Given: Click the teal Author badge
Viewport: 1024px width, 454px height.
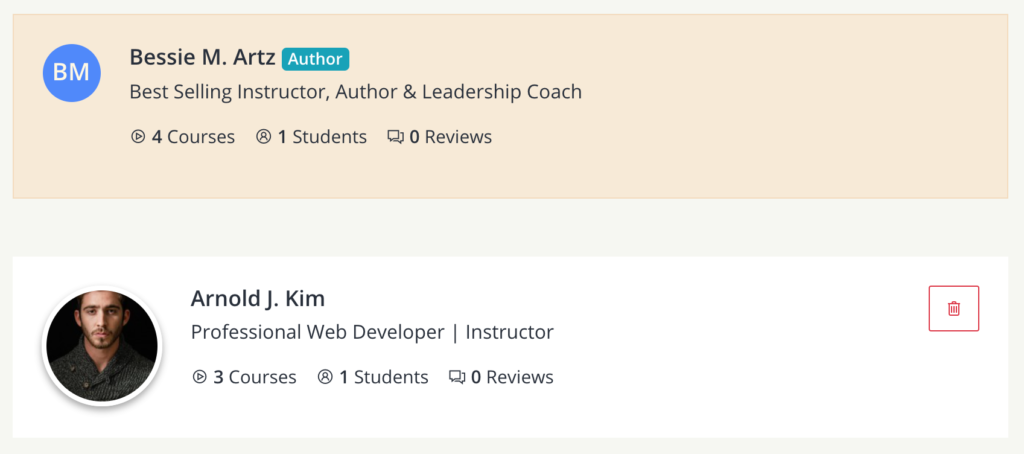Looking at the screenshot, I should pyautogui.click(x=315, y=59).
